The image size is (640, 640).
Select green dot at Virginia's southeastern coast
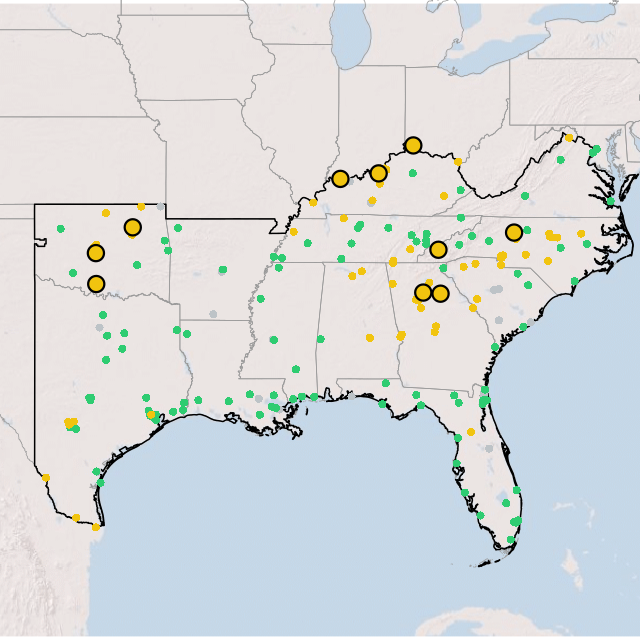[611, 201]
